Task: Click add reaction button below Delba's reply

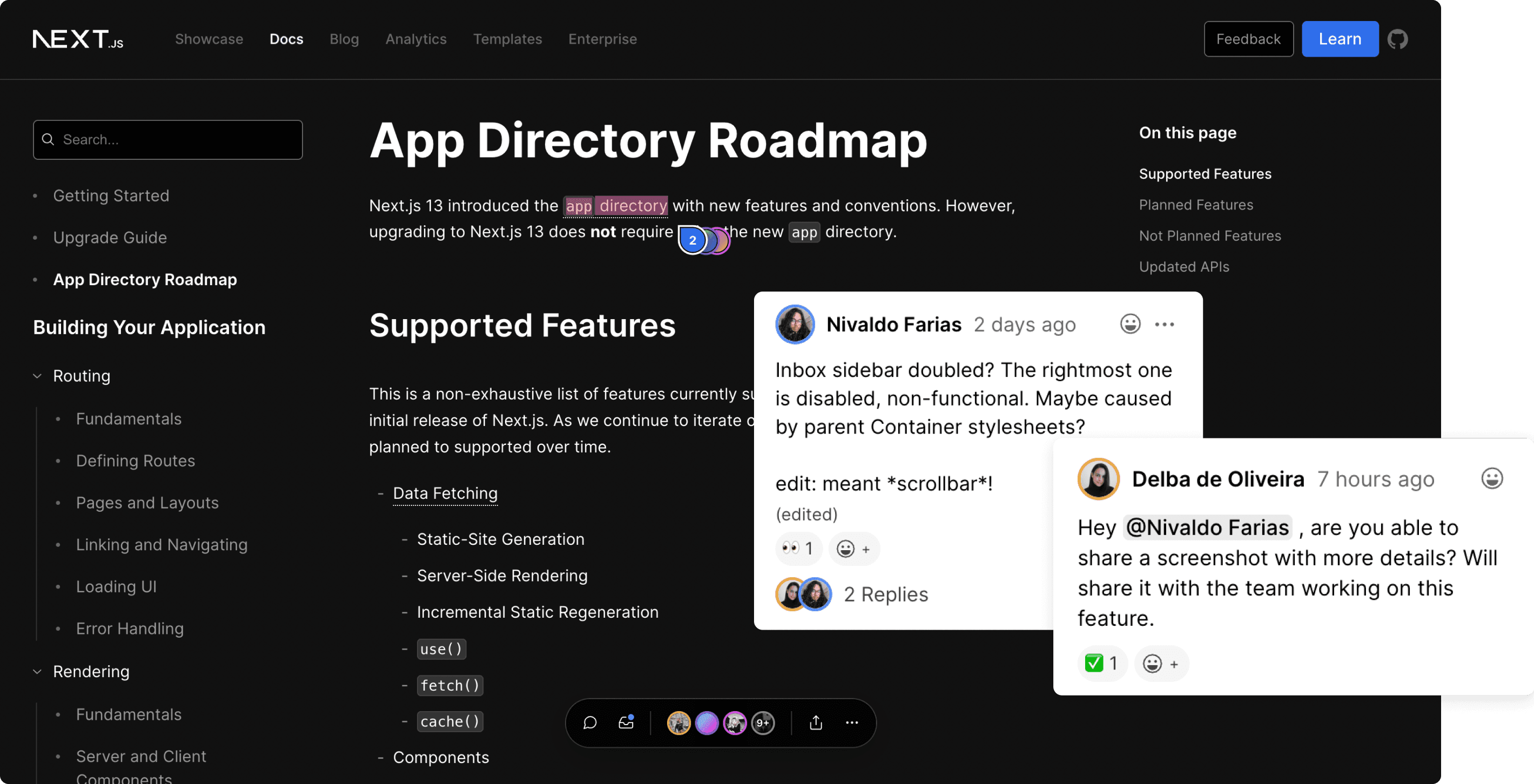Action: tap(1161, 663)
